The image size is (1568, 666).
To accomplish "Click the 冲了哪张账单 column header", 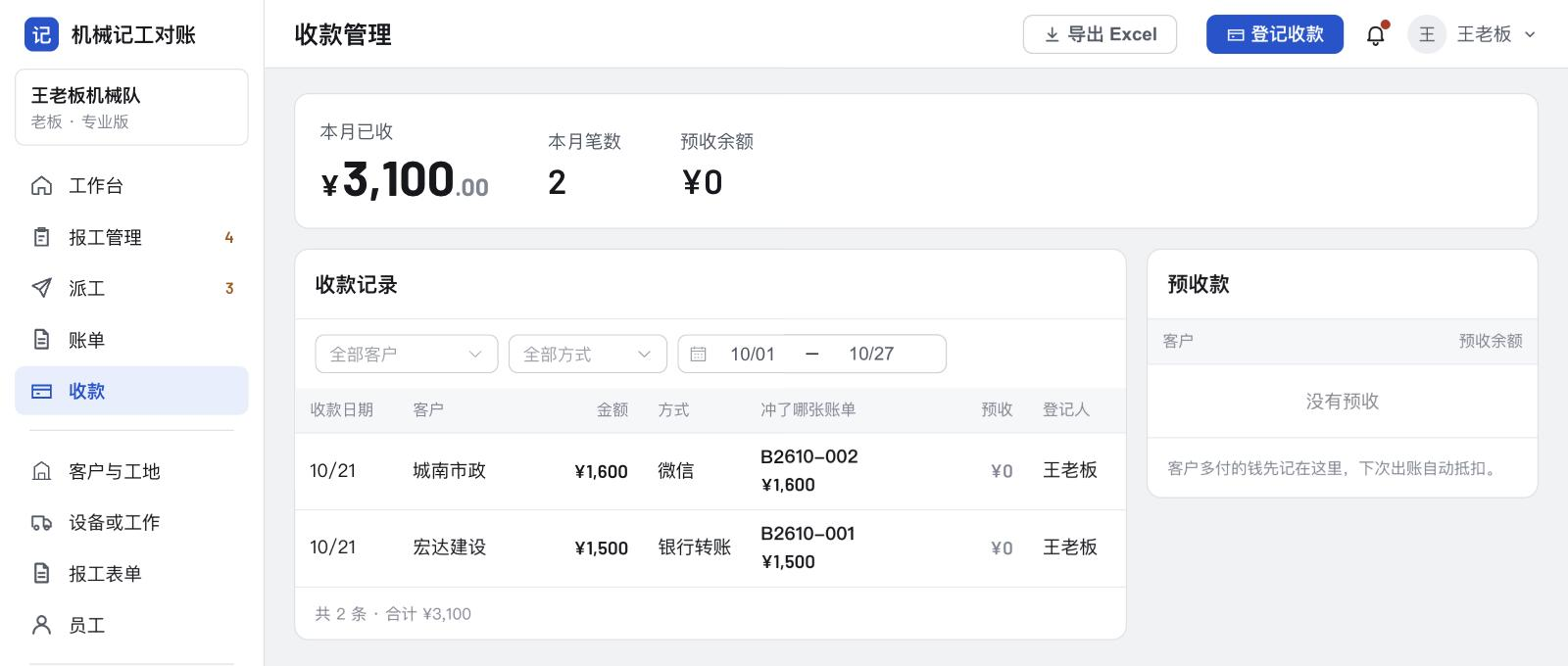I will pos(808,409).
